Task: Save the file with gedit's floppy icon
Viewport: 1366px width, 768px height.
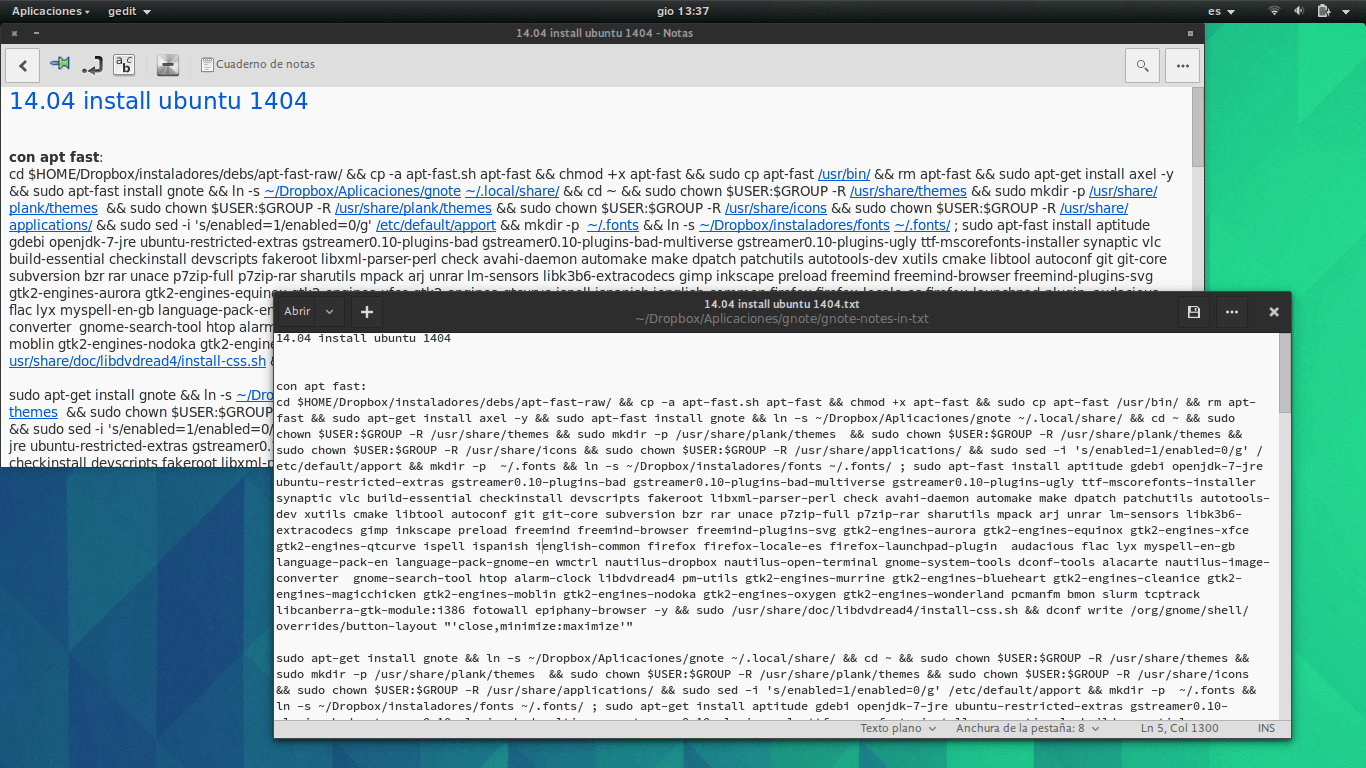Action: 1193,312
